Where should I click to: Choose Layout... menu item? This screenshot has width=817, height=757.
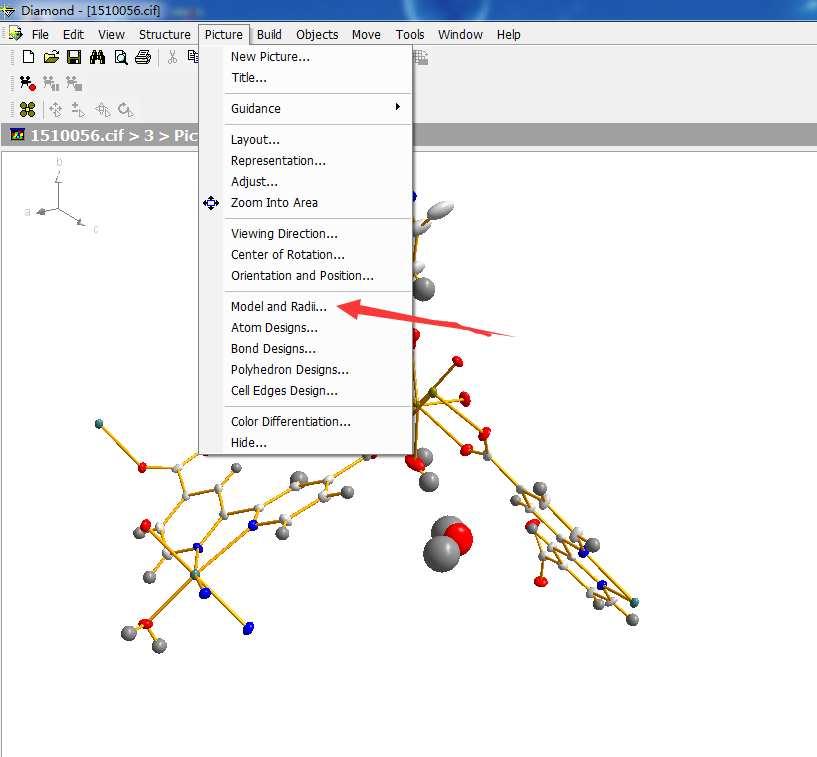(x=305, y=140)
